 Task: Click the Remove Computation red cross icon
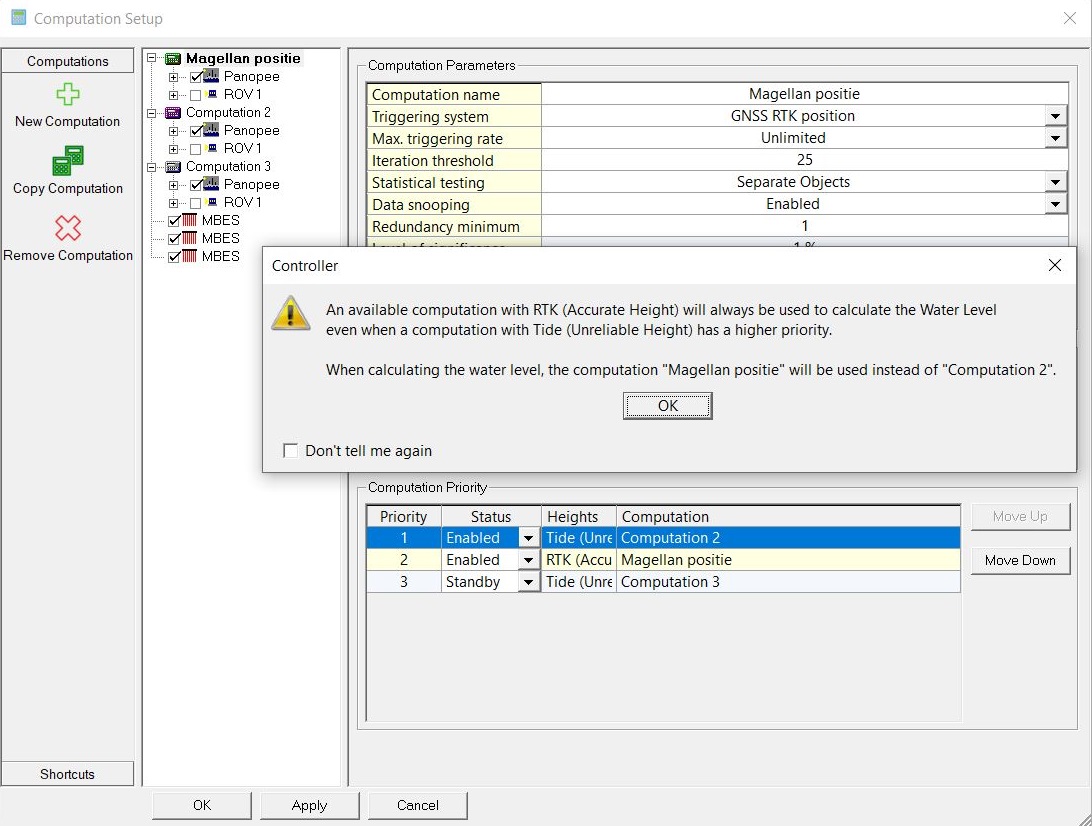(67, 228)
